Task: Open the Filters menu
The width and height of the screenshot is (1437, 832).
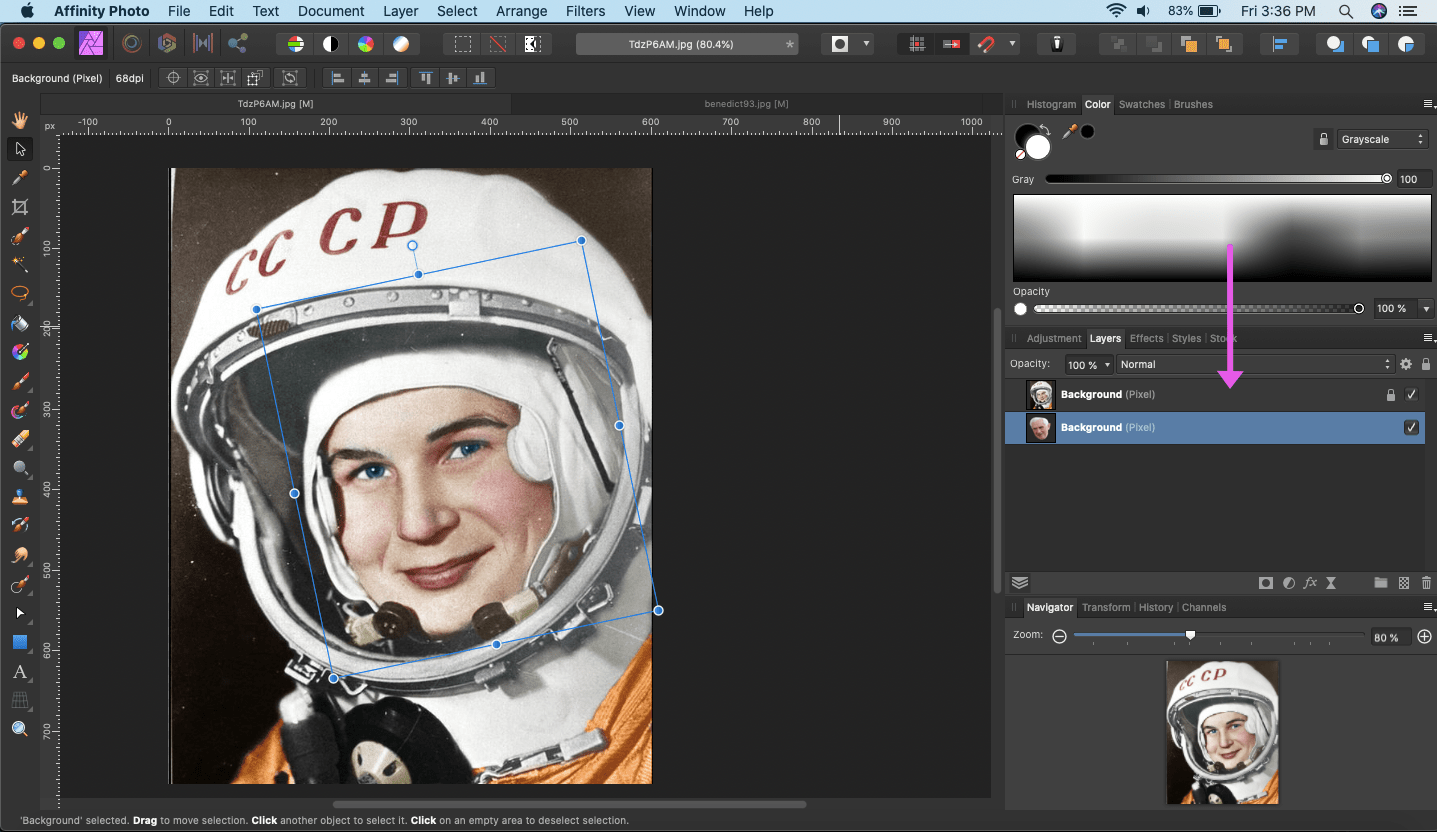Action: [585, 11]
